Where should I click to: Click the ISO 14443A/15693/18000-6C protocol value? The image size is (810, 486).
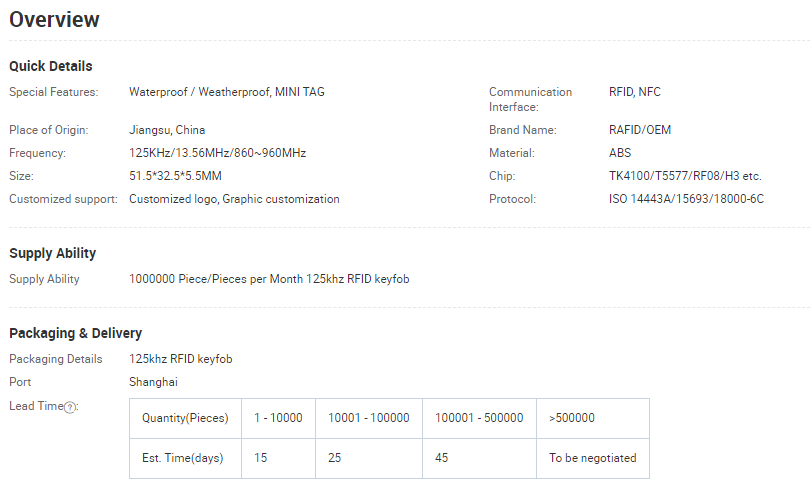(x=686, y=199)
